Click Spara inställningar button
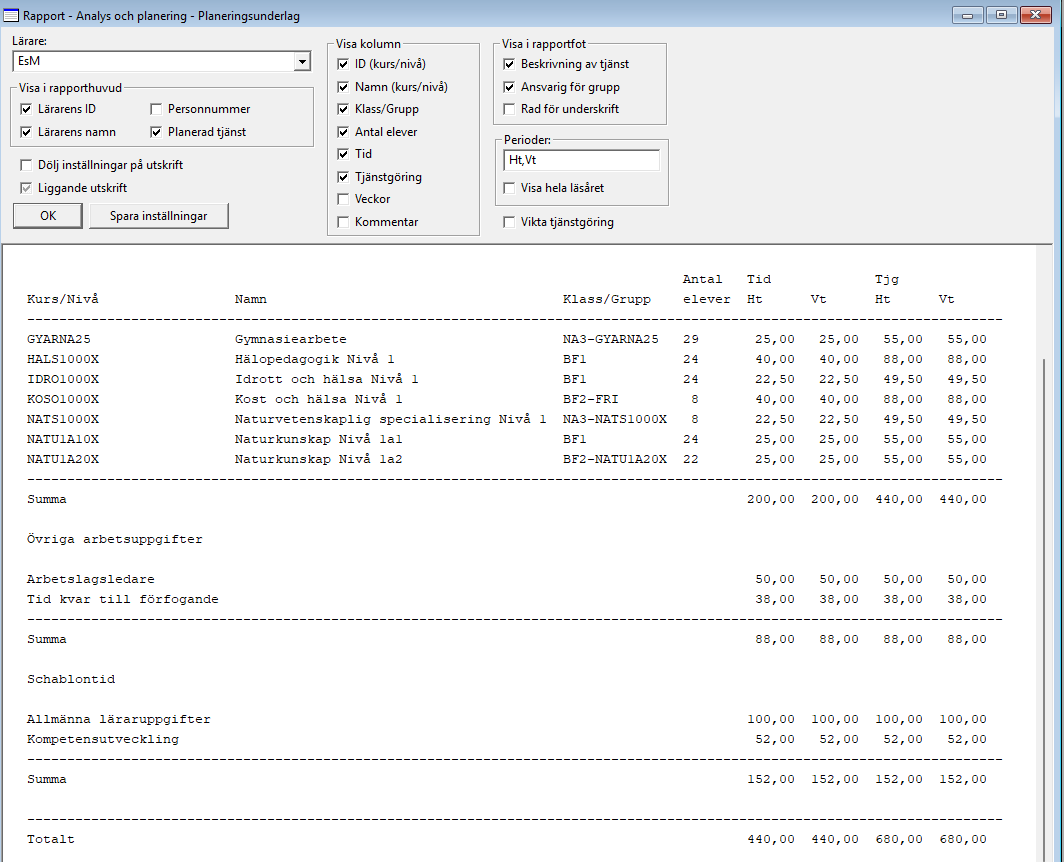The height and width of the screenshot is (862, 1064). click(x=159, y=216)
